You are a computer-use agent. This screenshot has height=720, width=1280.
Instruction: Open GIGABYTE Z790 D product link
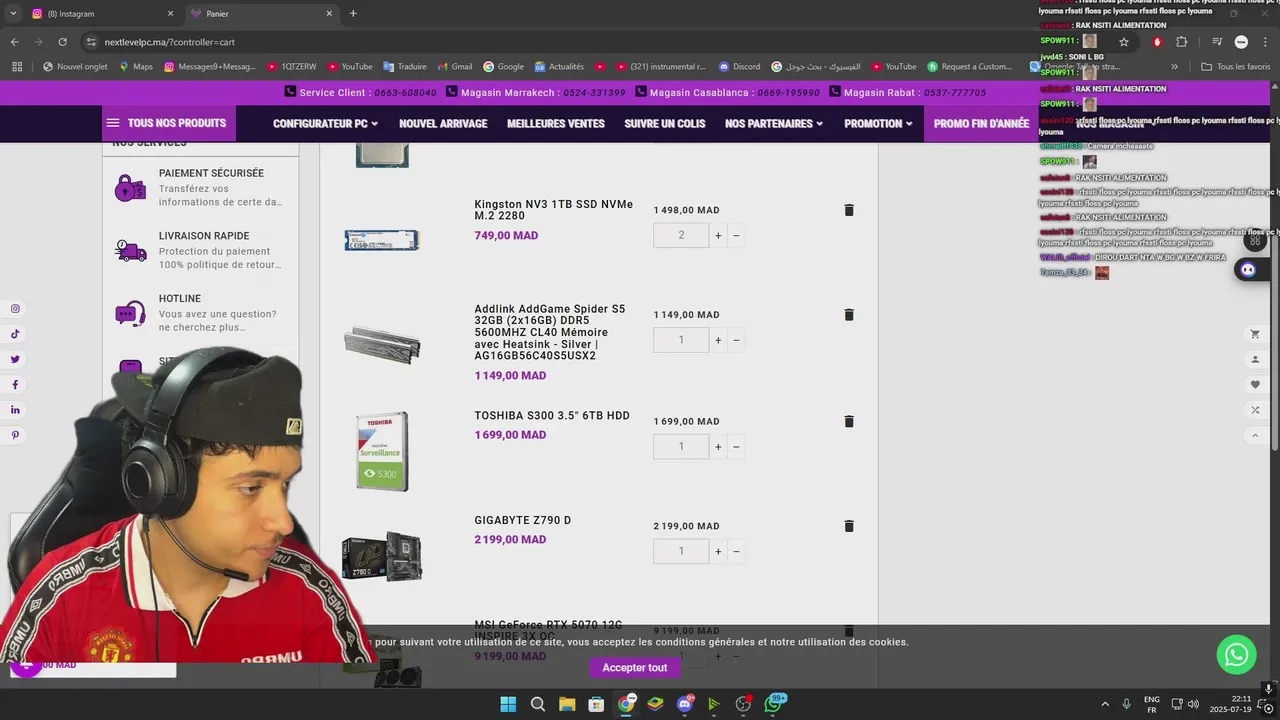[x=523, y=521]
